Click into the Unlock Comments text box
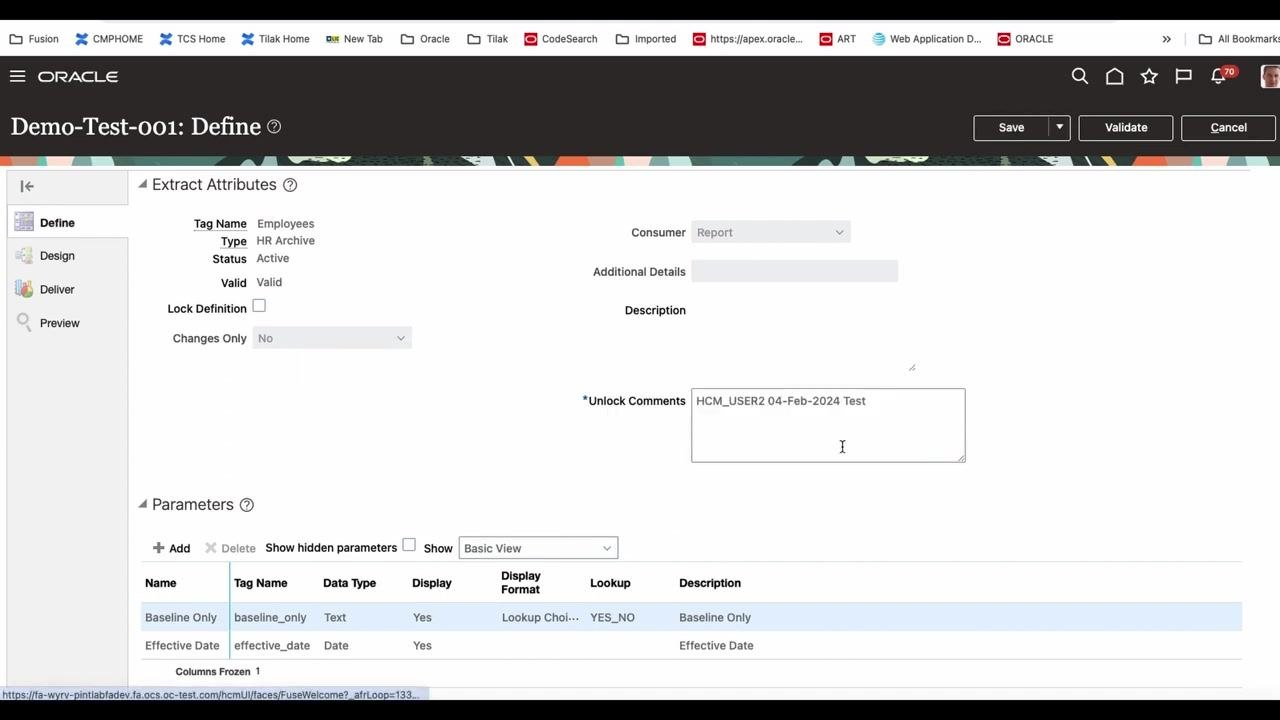 828,425
